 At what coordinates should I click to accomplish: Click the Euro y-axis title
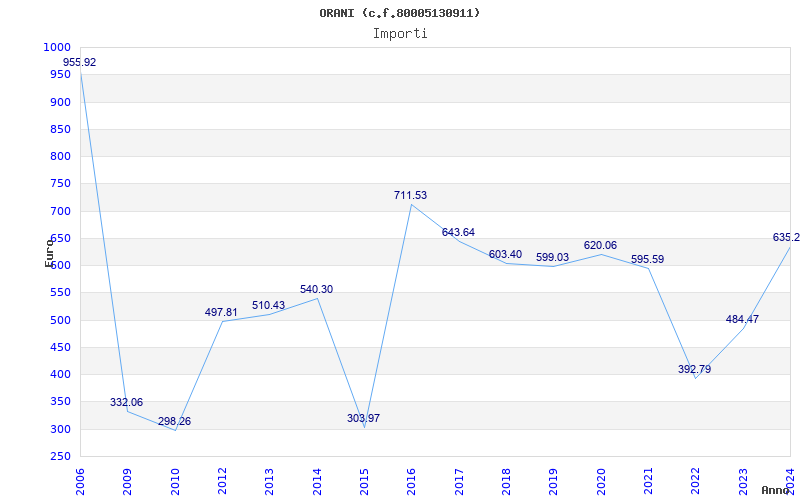click(49, 252)
